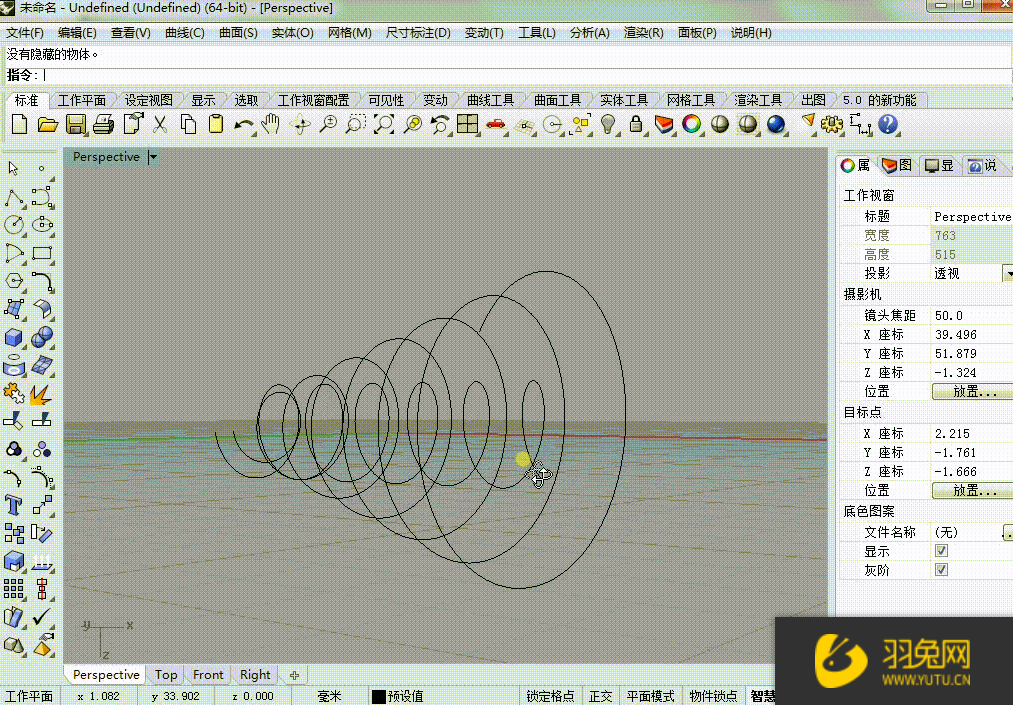This screenshot has width=1013, height=705.
Task: Switch to the Front viewport tab
Action: coord(208,675)
